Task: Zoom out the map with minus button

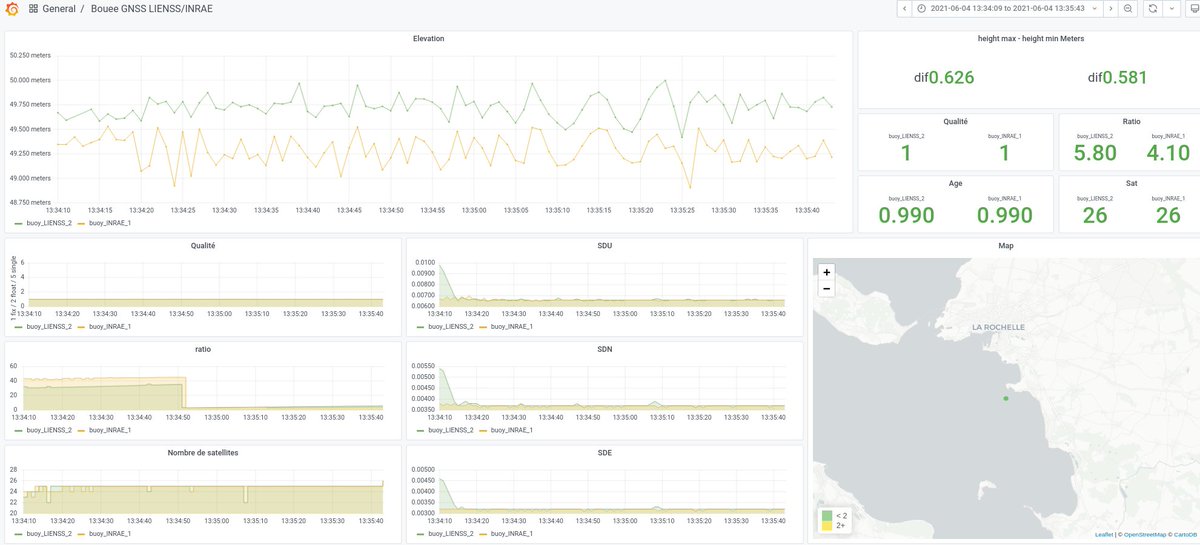Action: (826, 289)
